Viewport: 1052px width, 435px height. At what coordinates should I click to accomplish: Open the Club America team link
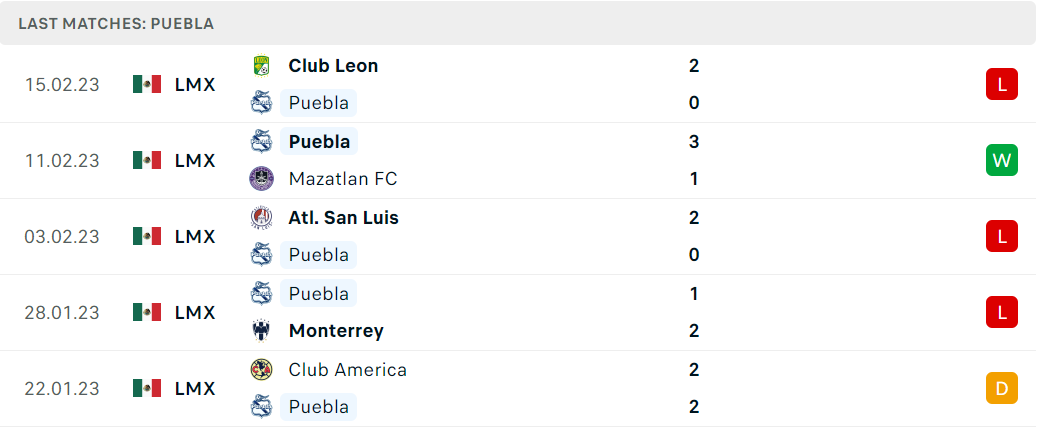[348, 370]
